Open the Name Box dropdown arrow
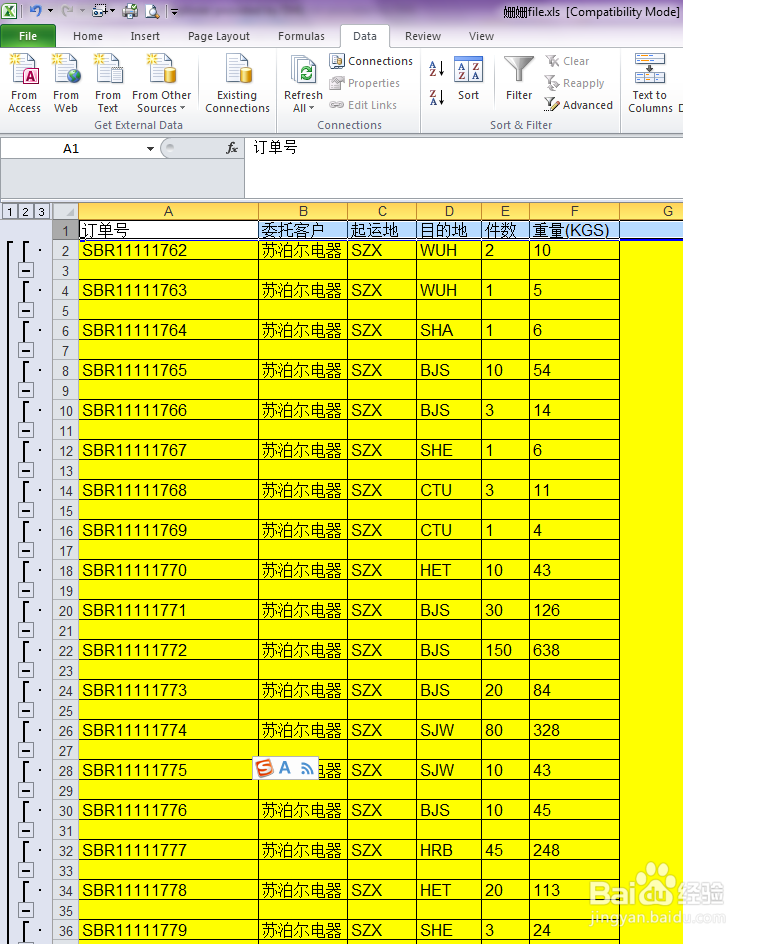 [x=150, y=149]
